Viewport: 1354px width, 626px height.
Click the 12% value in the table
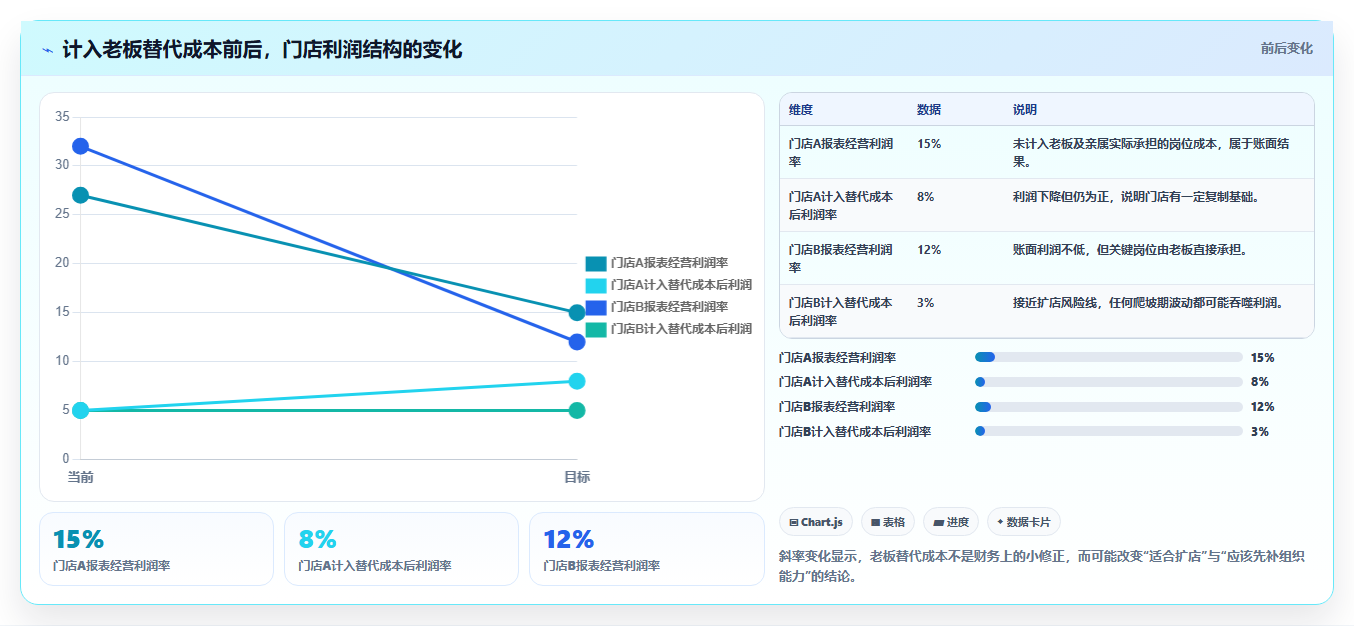click(929, 250)
